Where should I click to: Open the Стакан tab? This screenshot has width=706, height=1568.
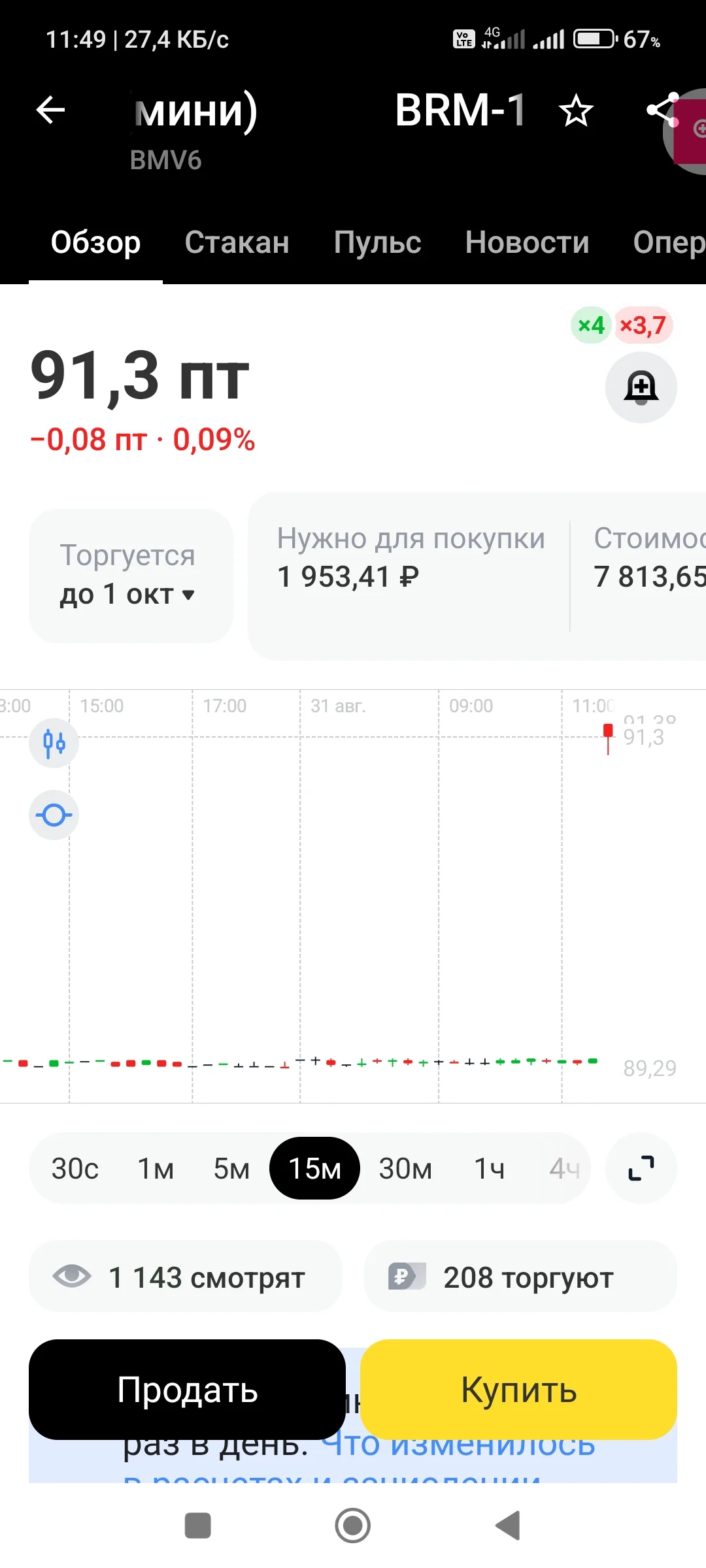pos(237,242)
